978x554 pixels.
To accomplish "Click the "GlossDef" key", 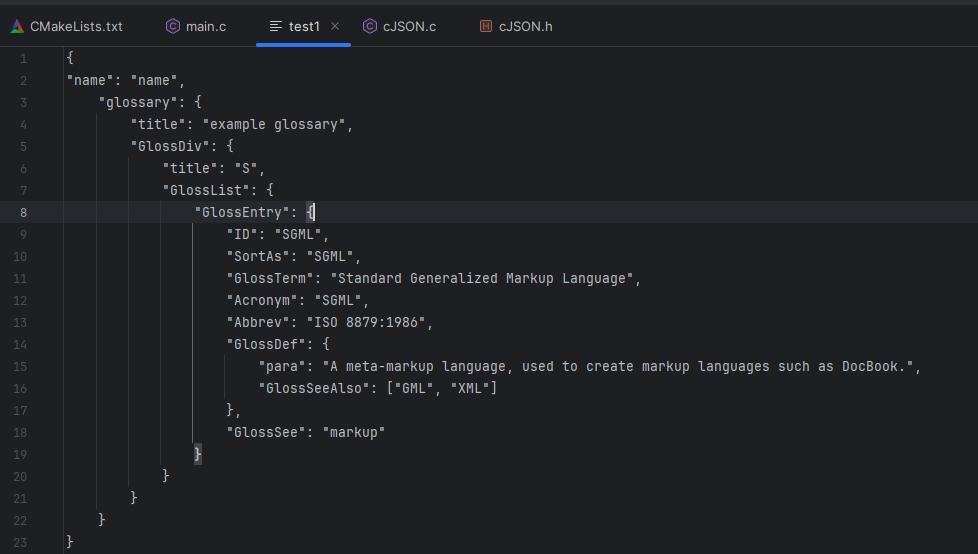I will click(x=266, y=344).
